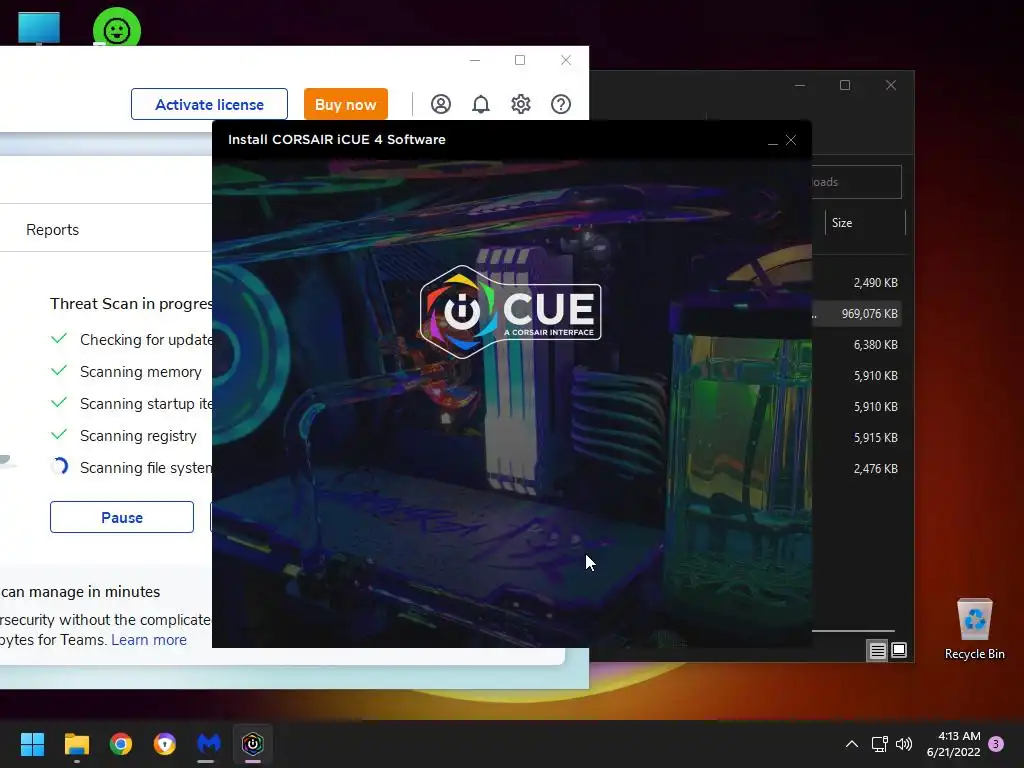Select the 969,076 KB file row
The height and width of the screenshot is (768, 1024).
pyautogui.click(x=859, y=313)
